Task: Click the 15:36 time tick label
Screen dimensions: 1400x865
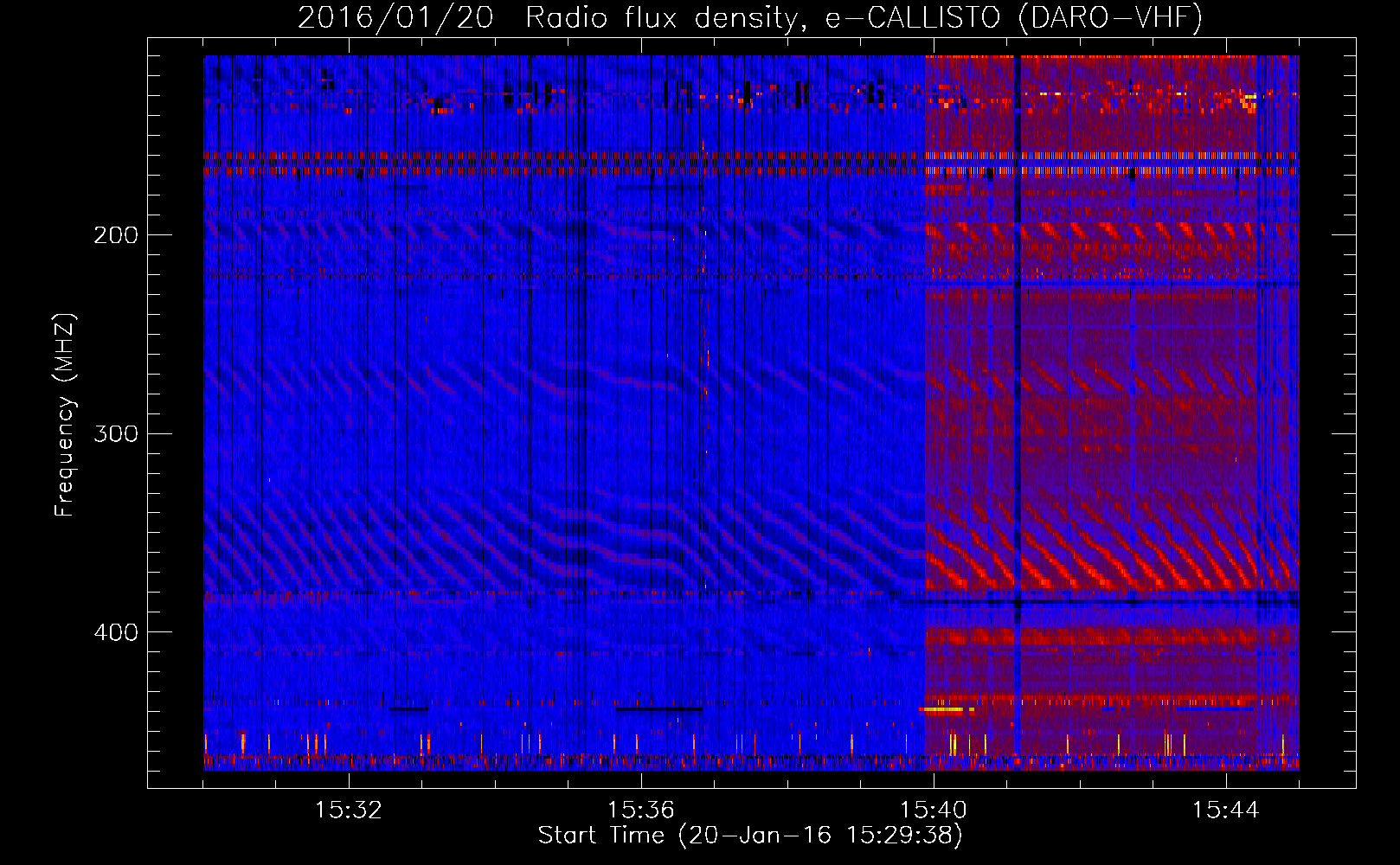Action: pyautogui.click(x=641, y=811)
